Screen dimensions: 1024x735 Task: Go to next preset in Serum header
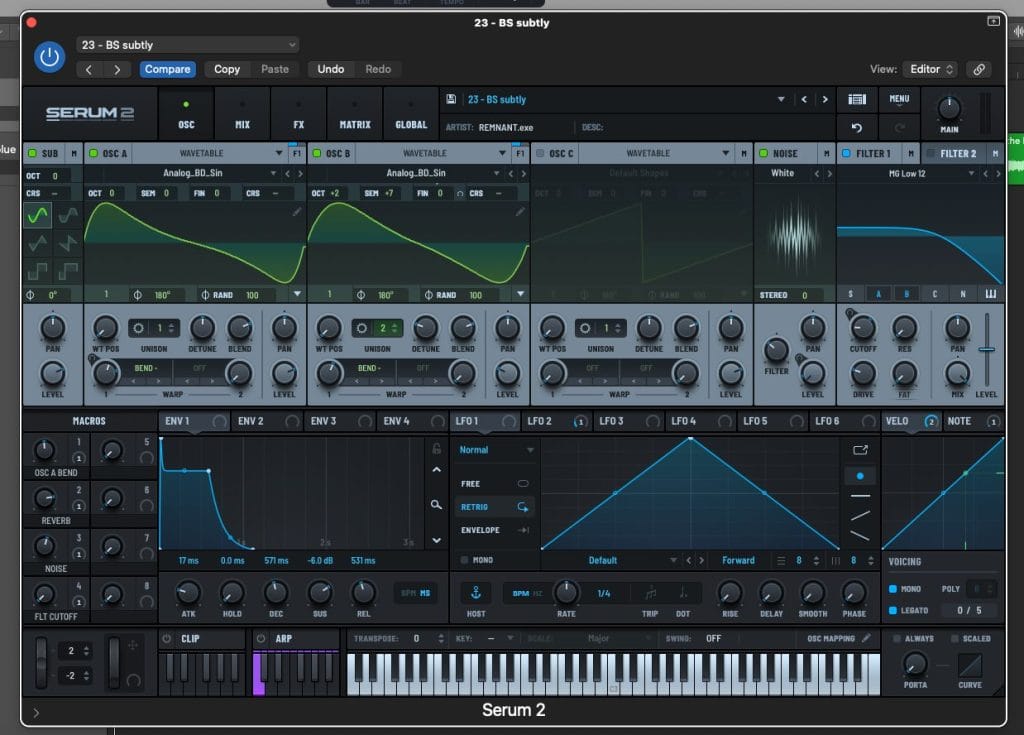(x=825, y=99)
